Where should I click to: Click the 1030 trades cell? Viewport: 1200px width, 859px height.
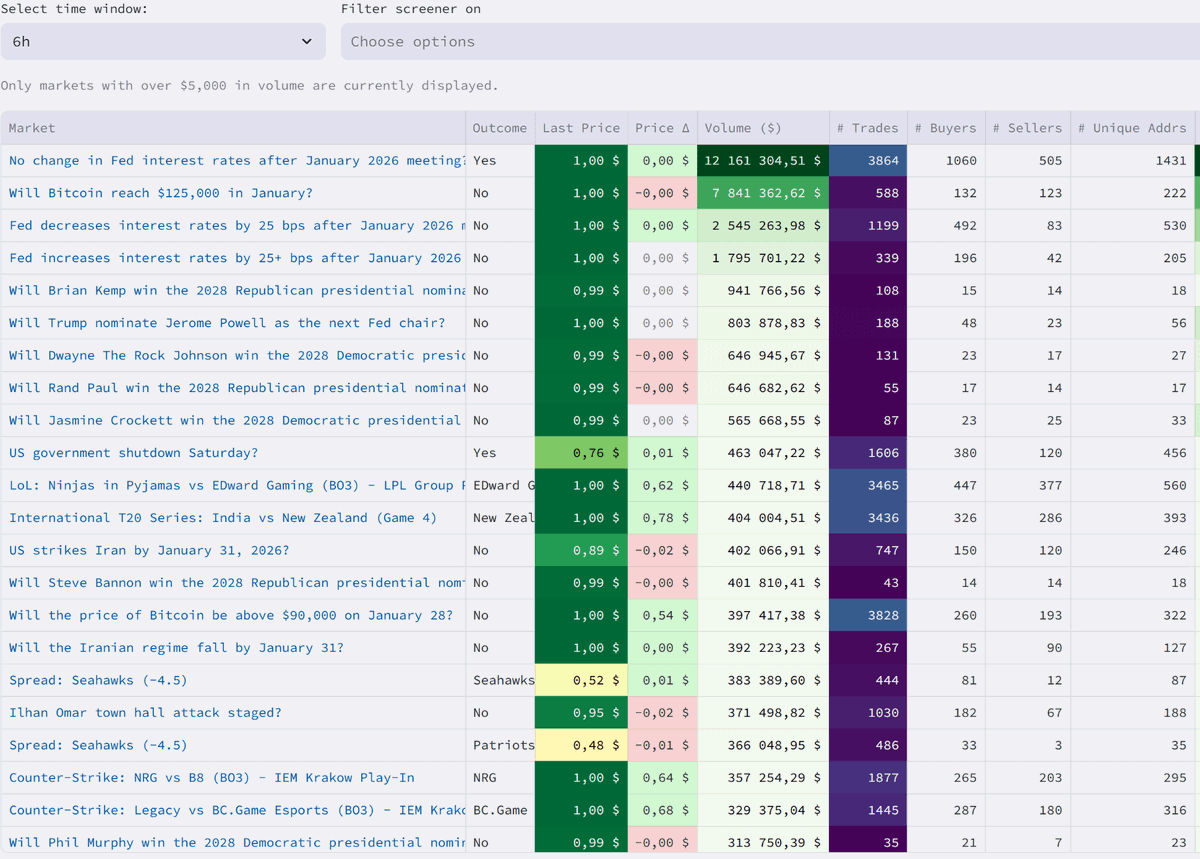pyautogui.click(x=868, y=713)
